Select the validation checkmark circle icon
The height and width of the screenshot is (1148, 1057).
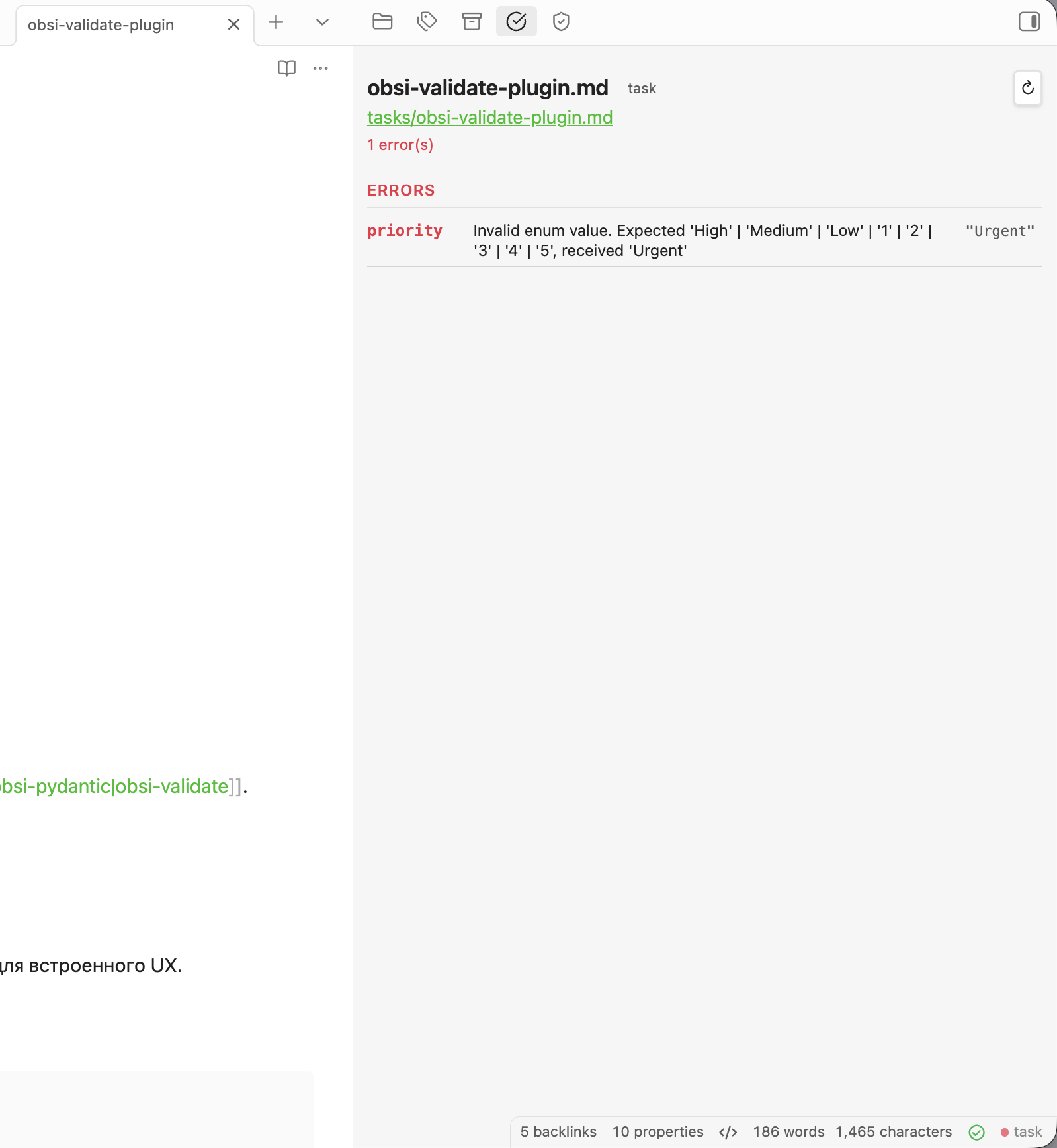pos(516,22)
